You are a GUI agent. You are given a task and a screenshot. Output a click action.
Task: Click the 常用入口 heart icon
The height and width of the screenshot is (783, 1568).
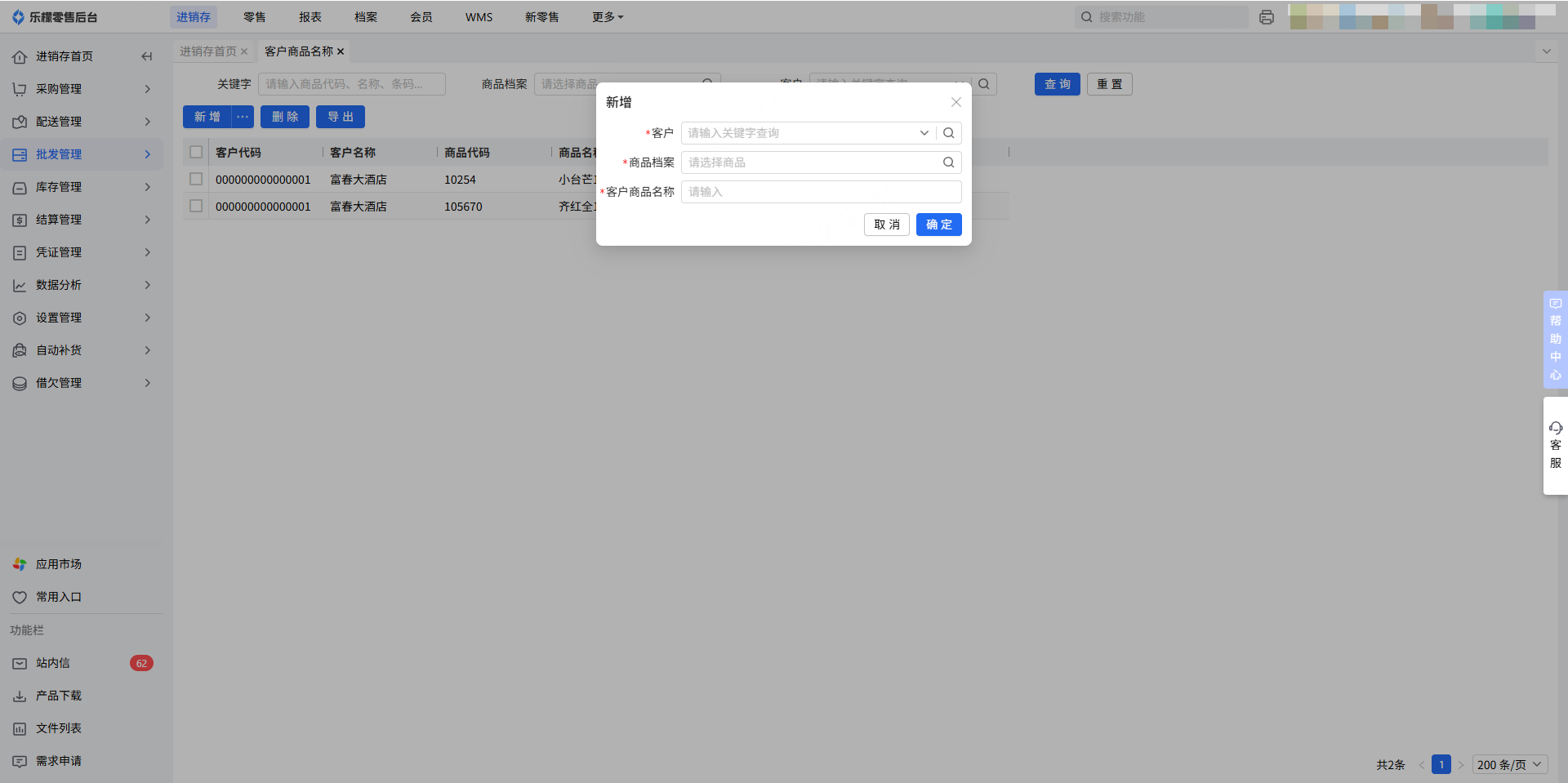pos(20,597)
